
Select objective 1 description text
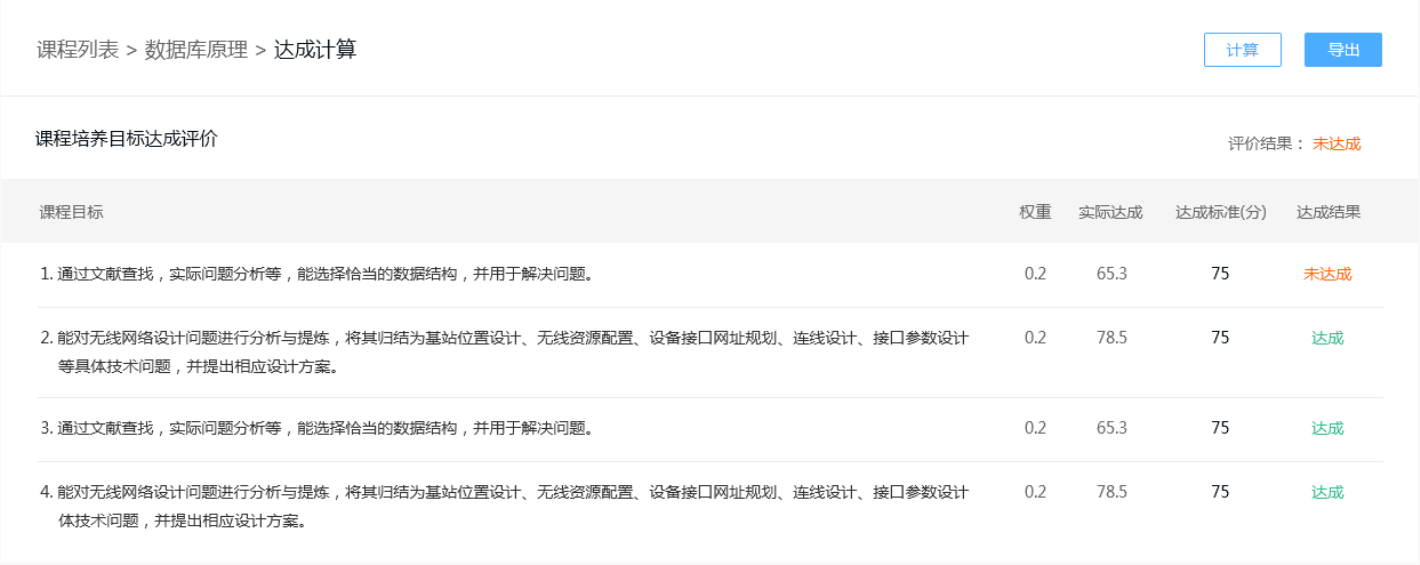pyautogui.click(x=316, y=274)
